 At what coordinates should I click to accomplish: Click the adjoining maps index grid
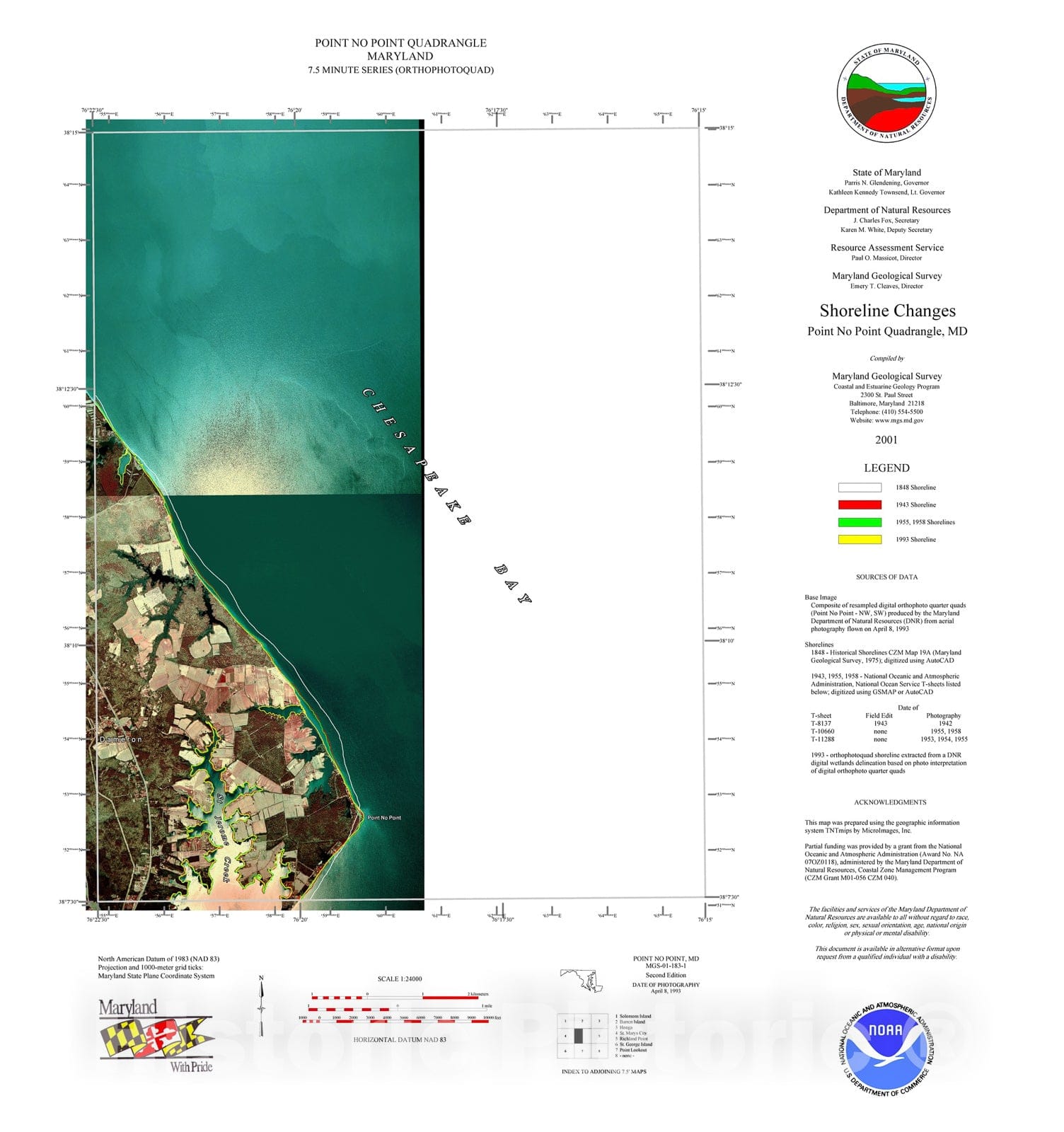[x=582, y=1036]
